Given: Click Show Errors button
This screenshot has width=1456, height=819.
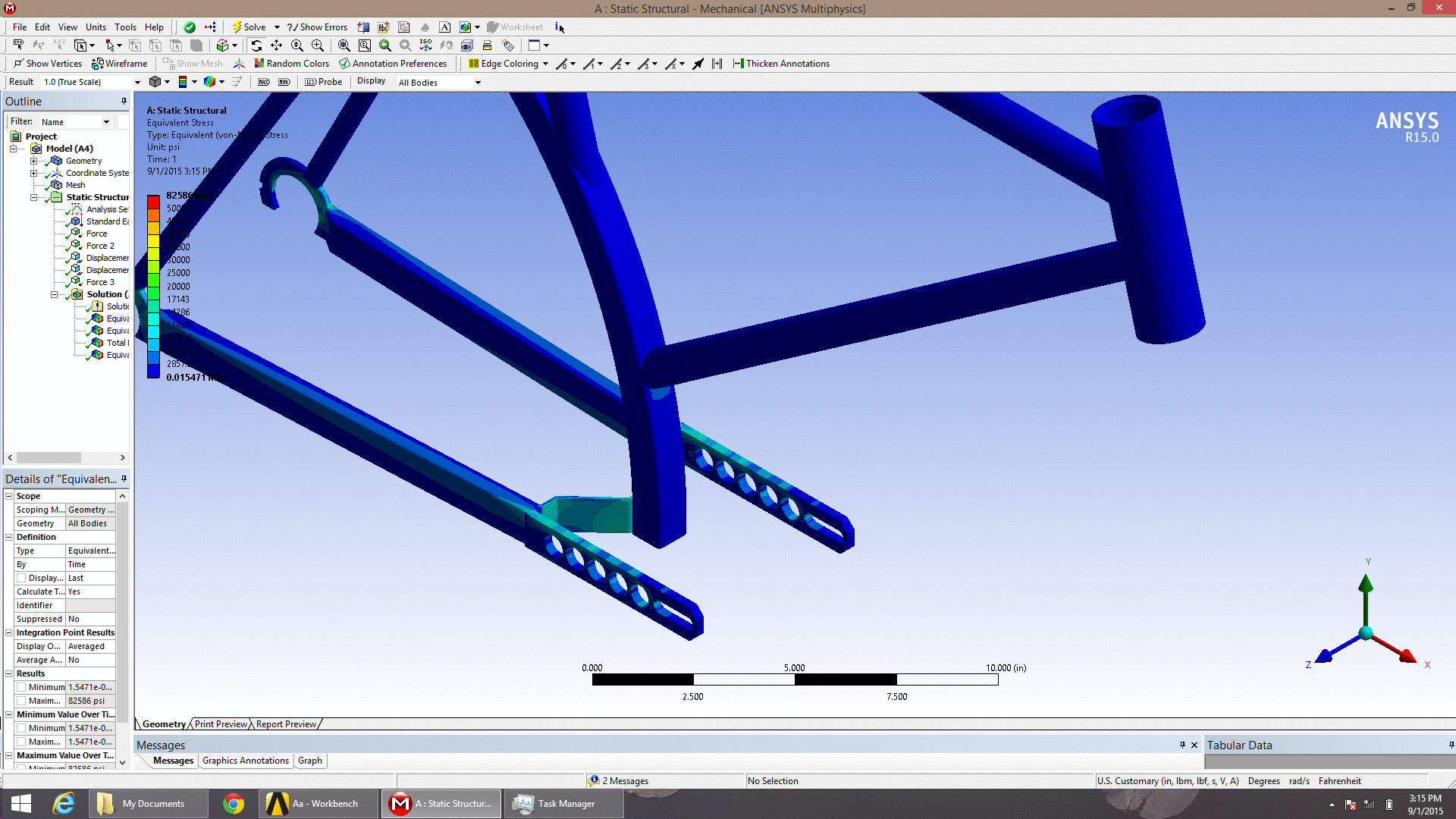Looking at the screenshot, I should click(x=317, y=27).
